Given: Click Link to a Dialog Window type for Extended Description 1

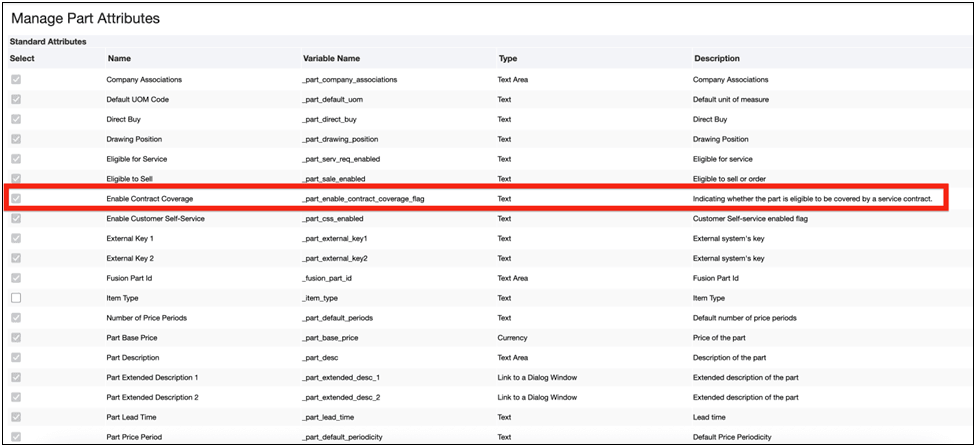Looking at the screenshot, I should pos(537,377).
